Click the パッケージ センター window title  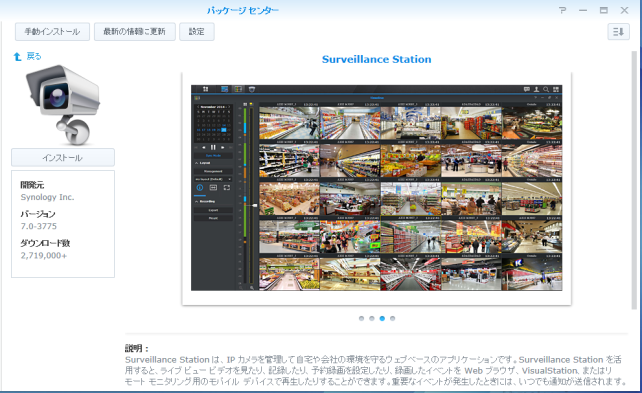pyautogui.click(x=243, y=10)
